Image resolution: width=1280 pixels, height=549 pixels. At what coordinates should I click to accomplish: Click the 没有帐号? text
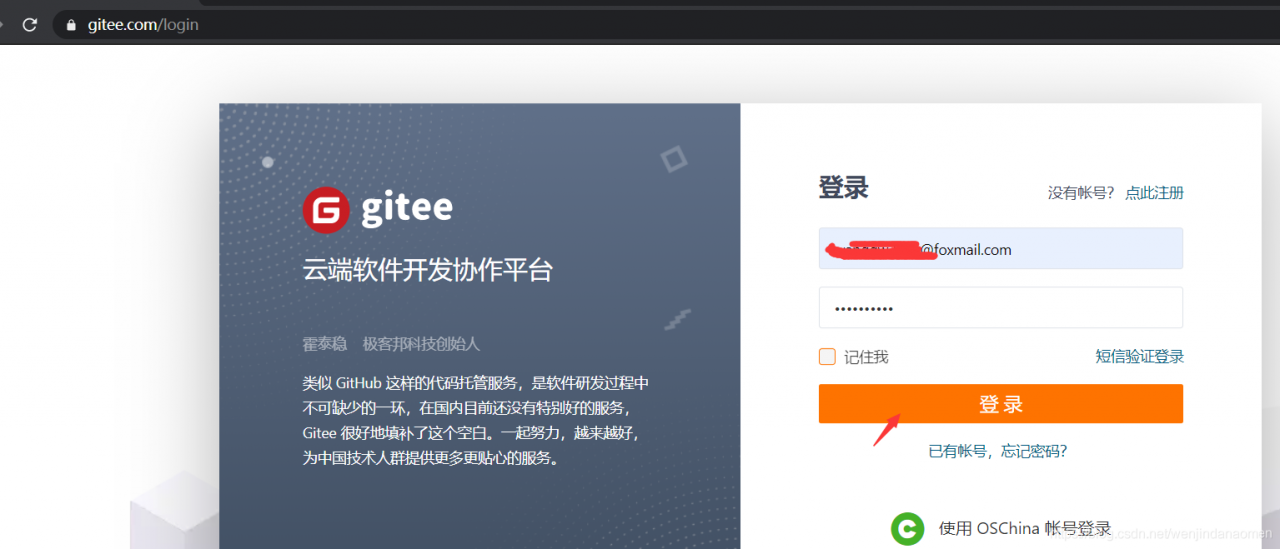coord(1081,193)
